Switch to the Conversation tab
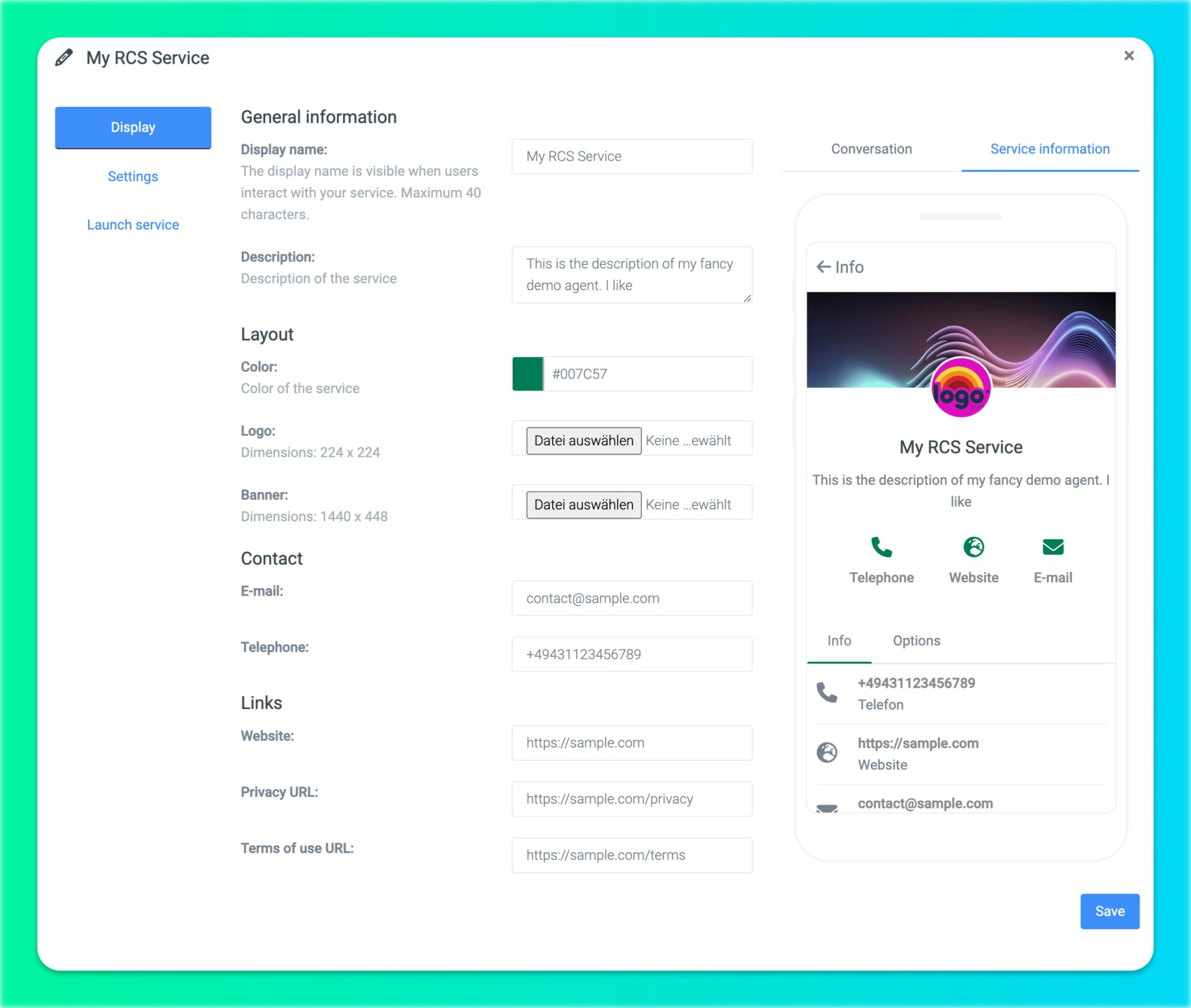The height and width of the screenshot is (1008, 1191). 871,149
